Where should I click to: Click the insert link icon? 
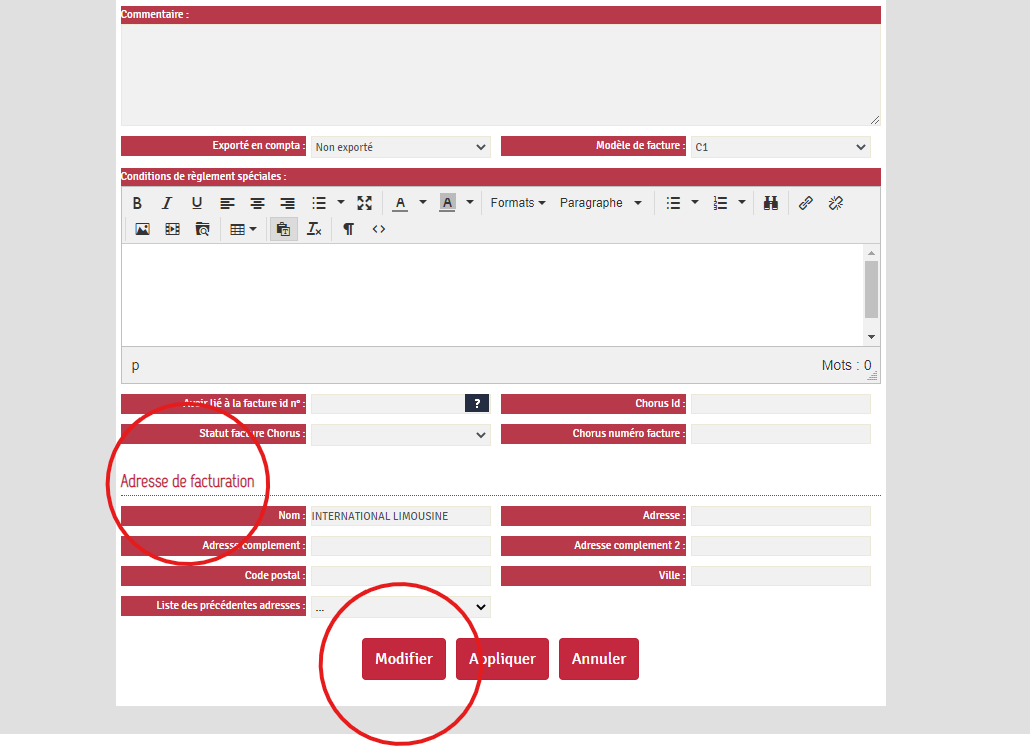point(806,203)
